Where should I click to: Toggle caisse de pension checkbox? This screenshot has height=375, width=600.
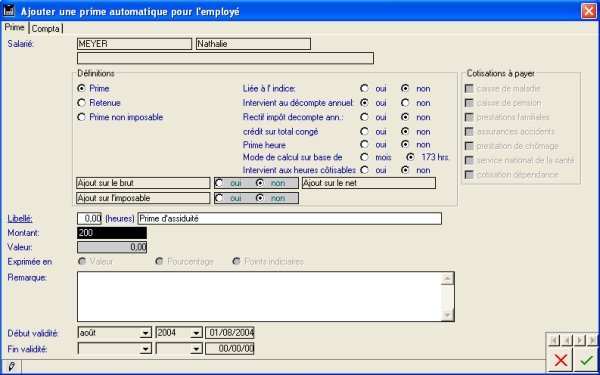click(x=469, y=103)
